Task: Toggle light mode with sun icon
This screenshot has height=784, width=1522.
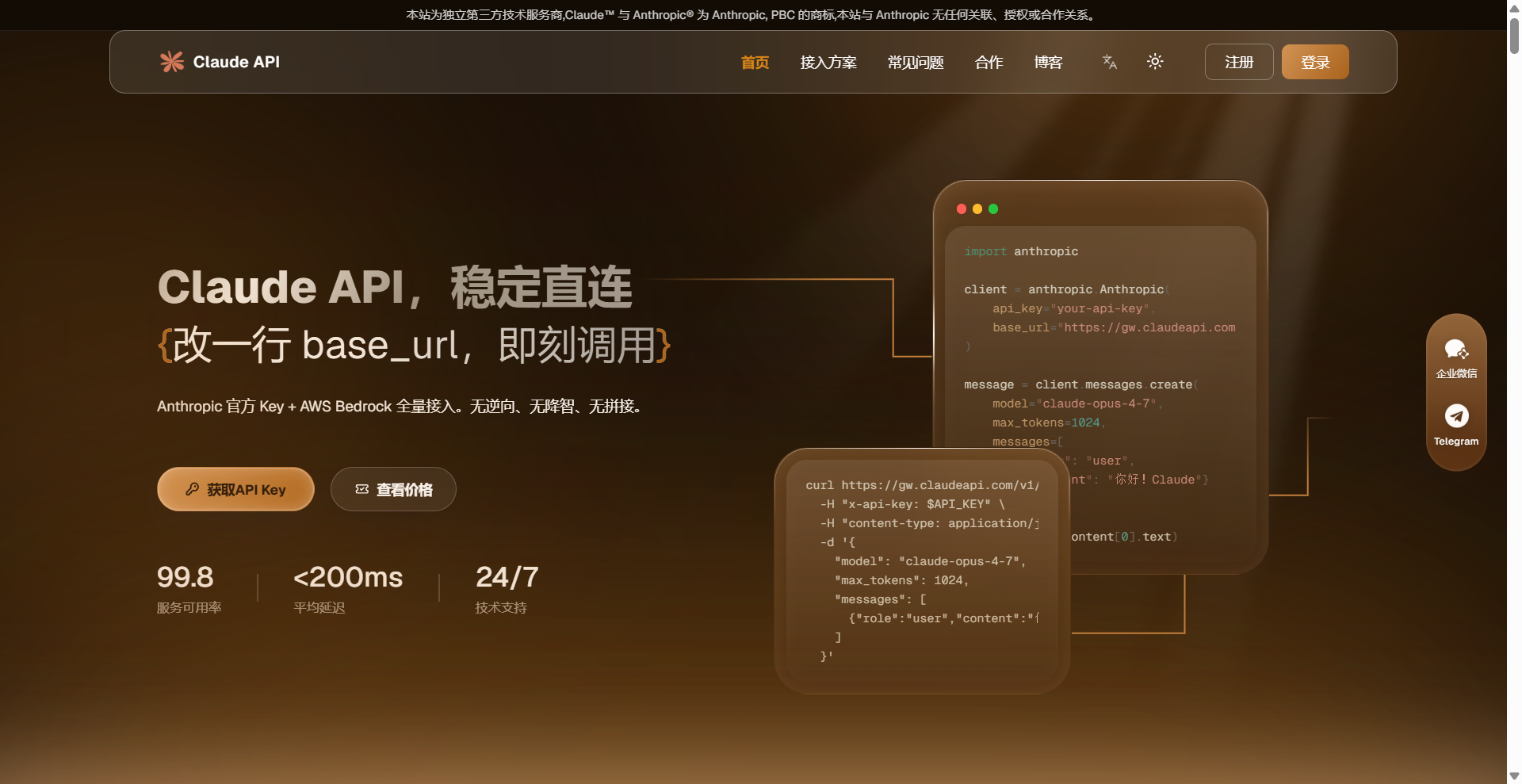Action: click(1155, 62)
